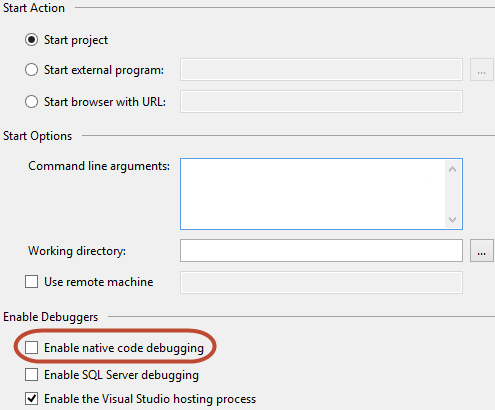The height and width of the screenshot is (410, 495).
Task: Choose the Start external program option
Action: point(31,70)
